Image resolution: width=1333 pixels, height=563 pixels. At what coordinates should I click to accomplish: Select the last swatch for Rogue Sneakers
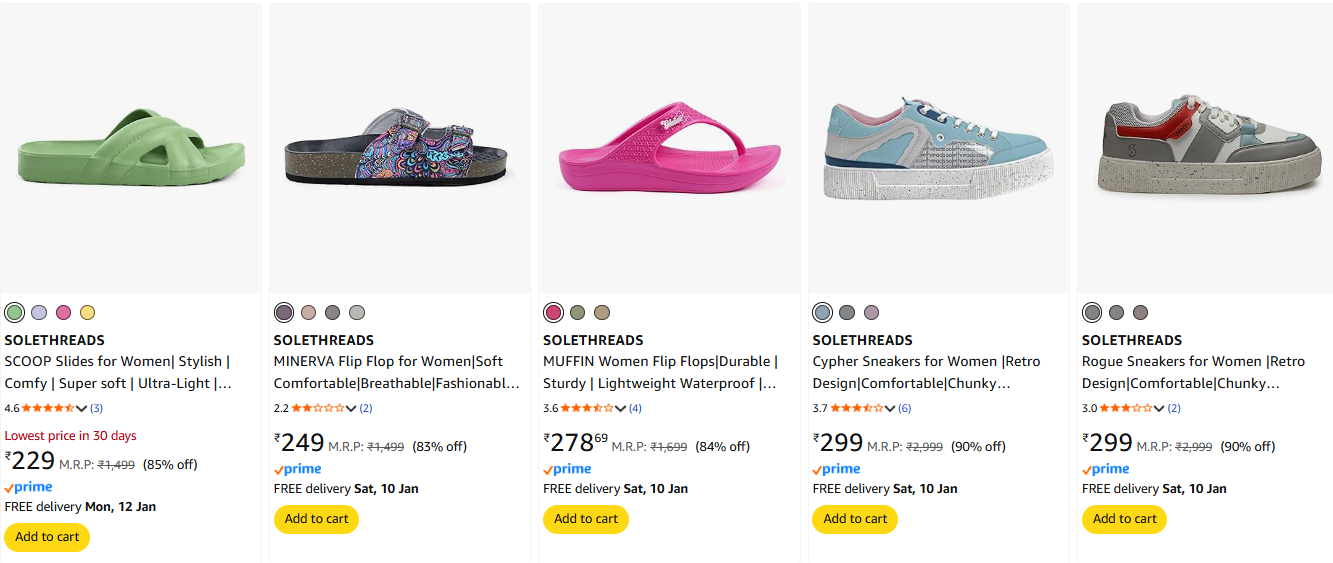coord(1141,312)
